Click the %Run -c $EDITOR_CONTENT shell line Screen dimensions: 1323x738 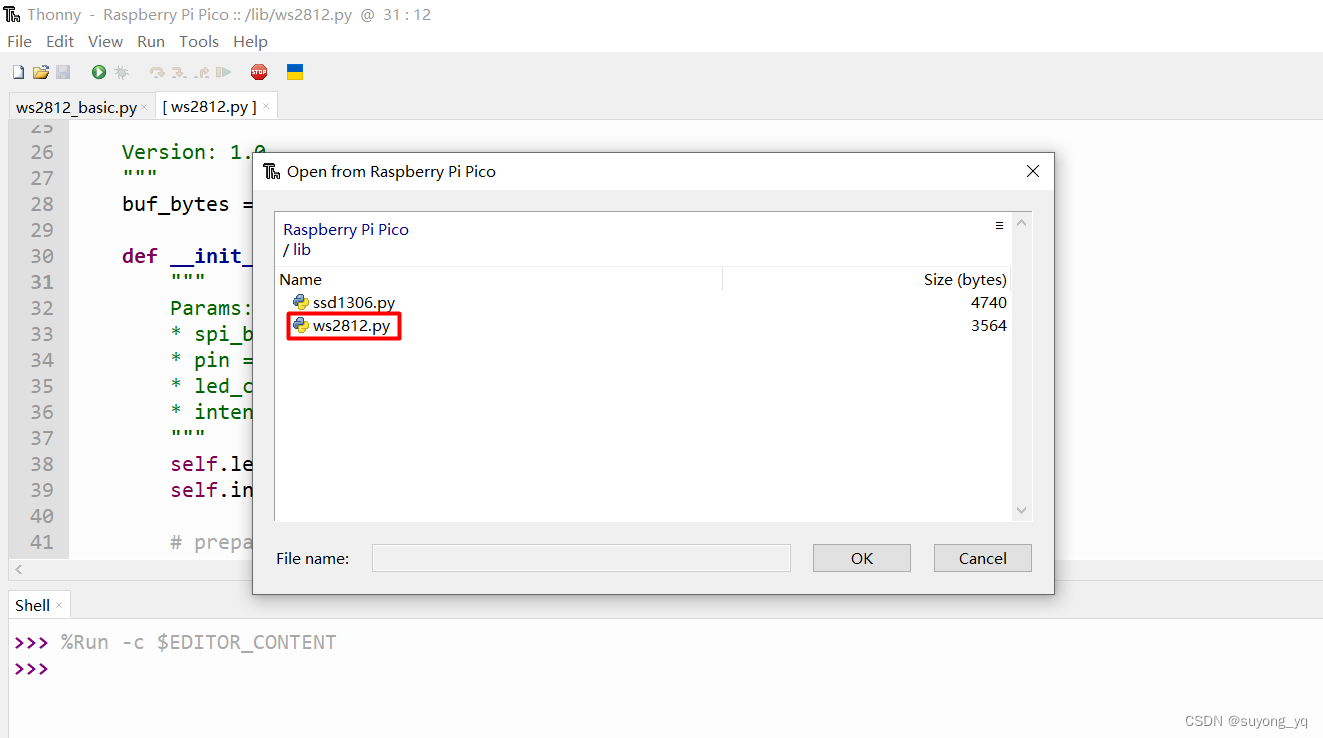[198, 642]
